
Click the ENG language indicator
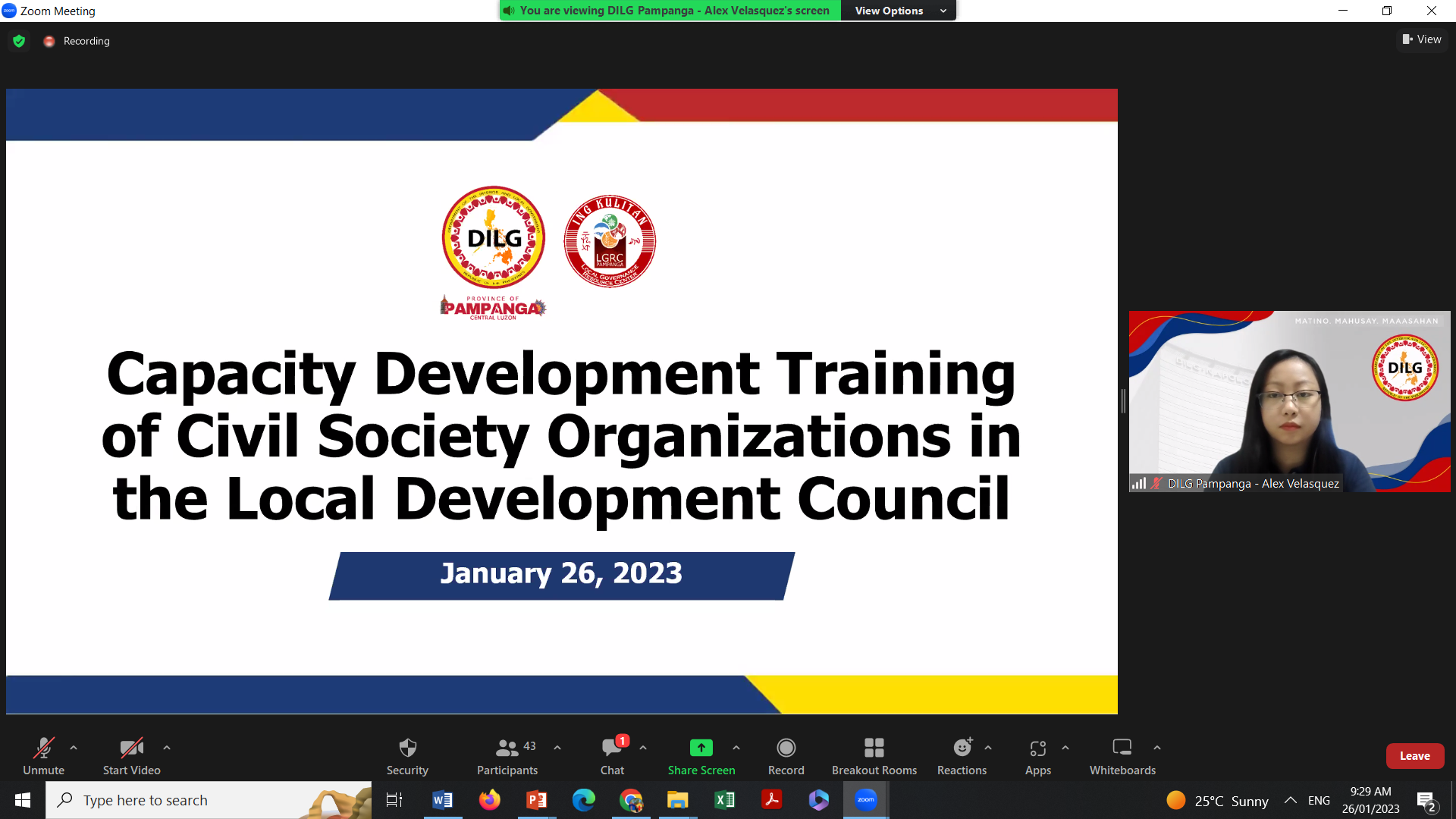[x=1319, y=801]
